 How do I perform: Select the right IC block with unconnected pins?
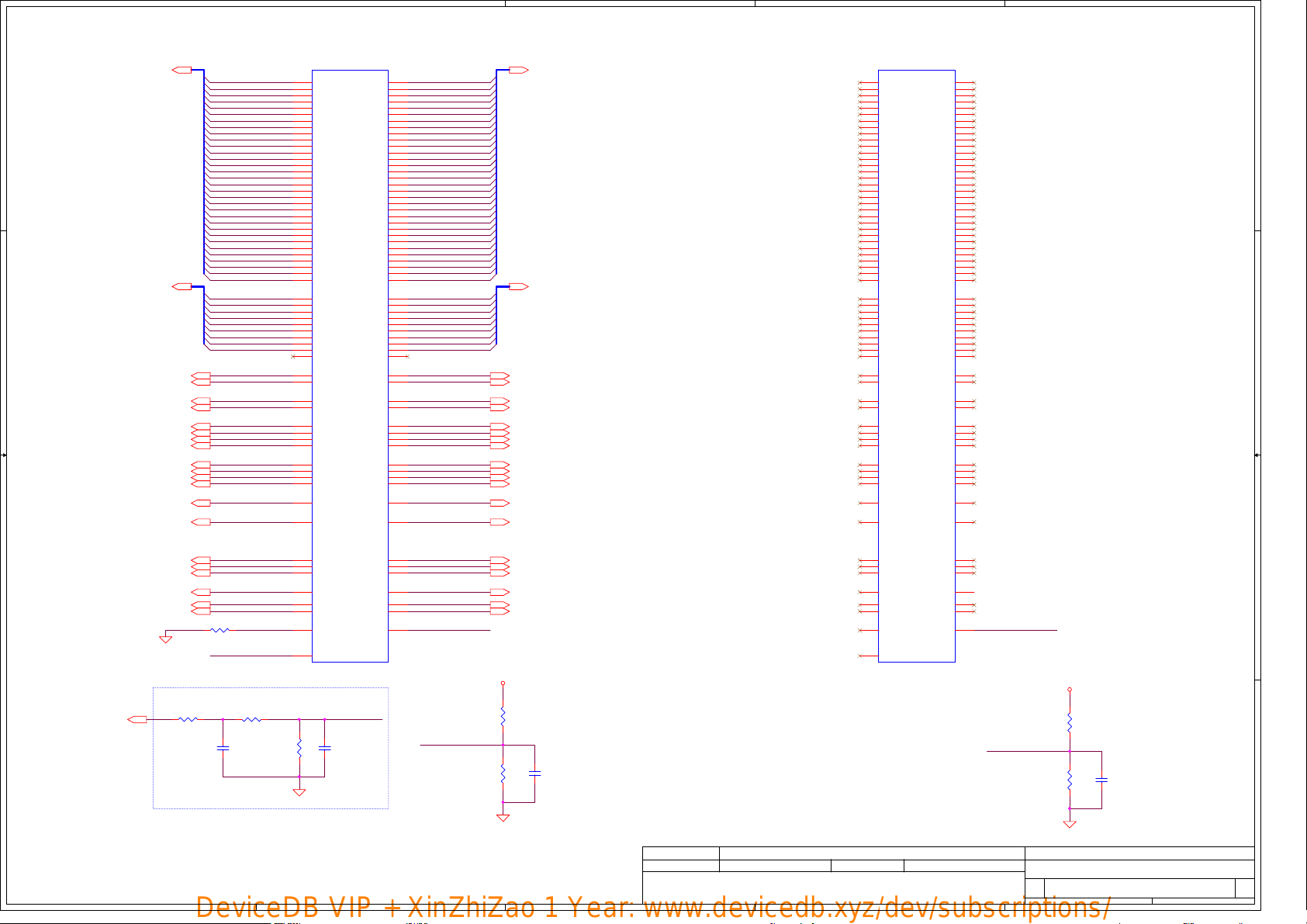pos(917,366)
